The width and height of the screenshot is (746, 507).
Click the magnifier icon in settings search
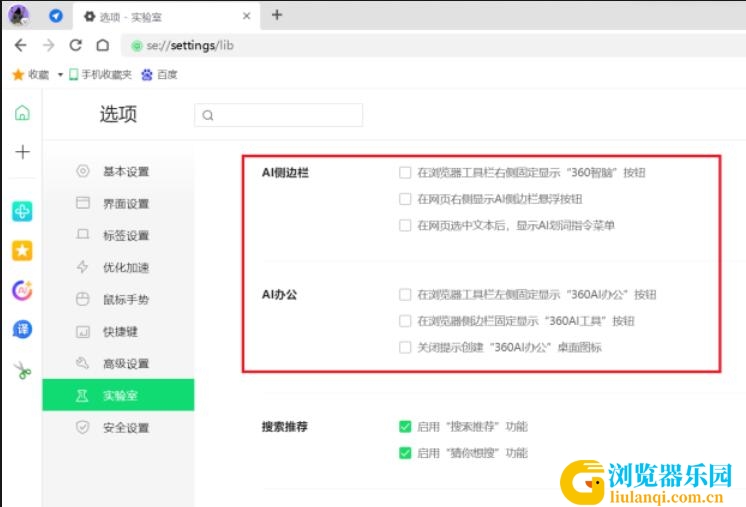click(208, 115)
